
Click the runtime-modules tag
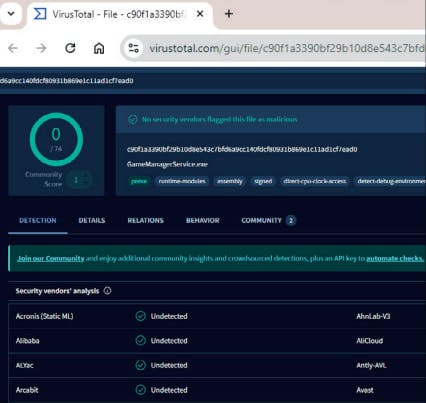pos(182,181)
